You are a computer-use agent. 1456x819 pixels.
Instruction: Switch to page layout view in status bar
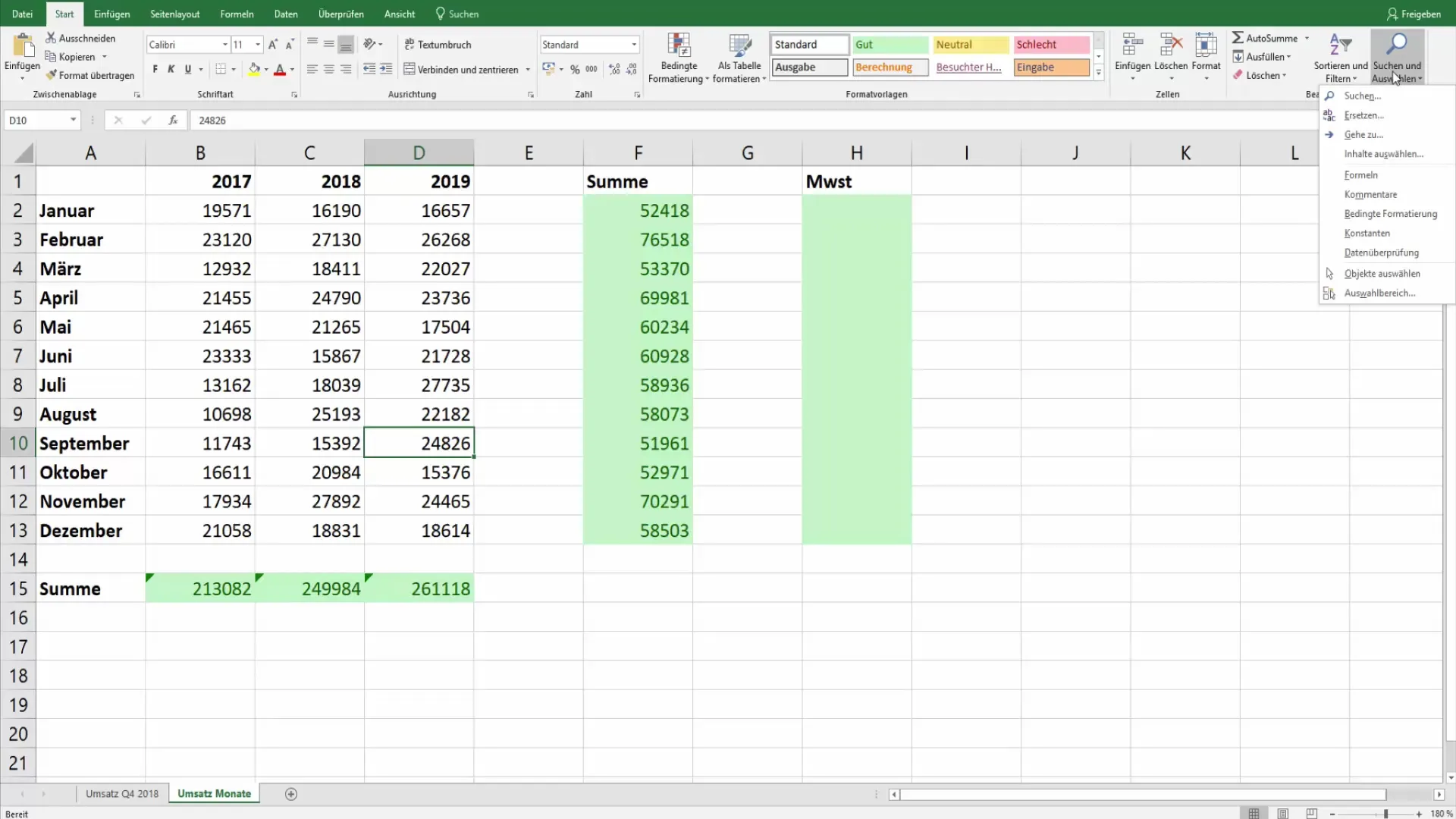click(x=1282, y=814)
